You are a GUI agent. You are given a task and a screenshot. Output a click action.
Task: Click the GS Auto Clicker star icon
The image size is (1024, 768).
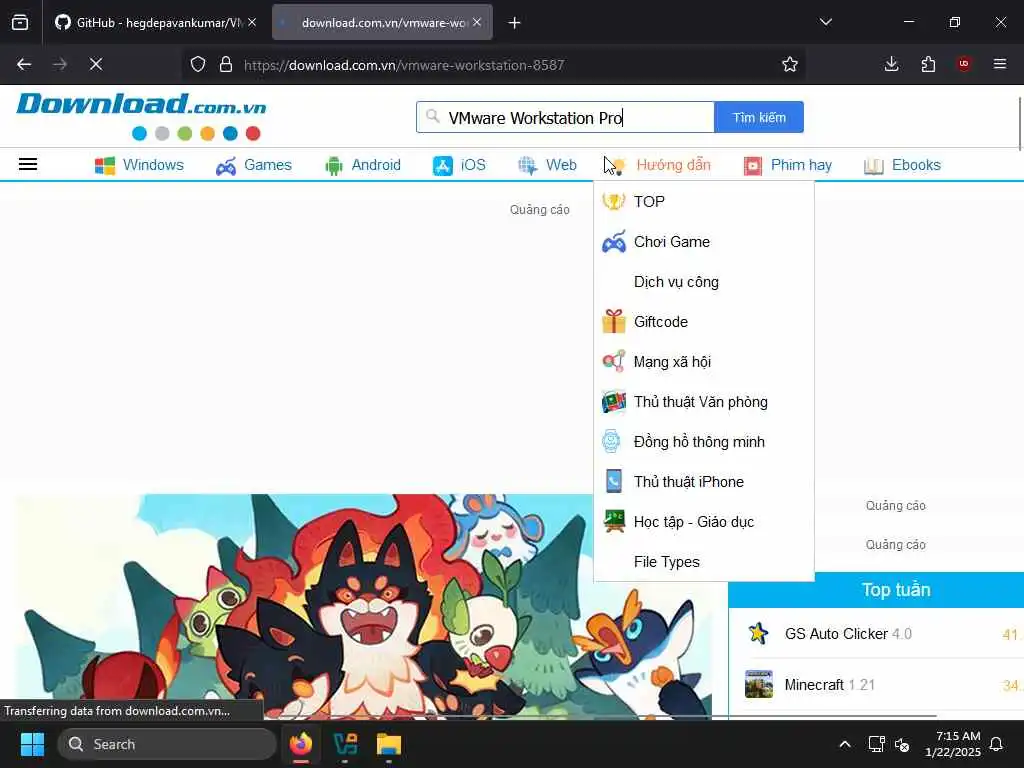pos(758,633)
